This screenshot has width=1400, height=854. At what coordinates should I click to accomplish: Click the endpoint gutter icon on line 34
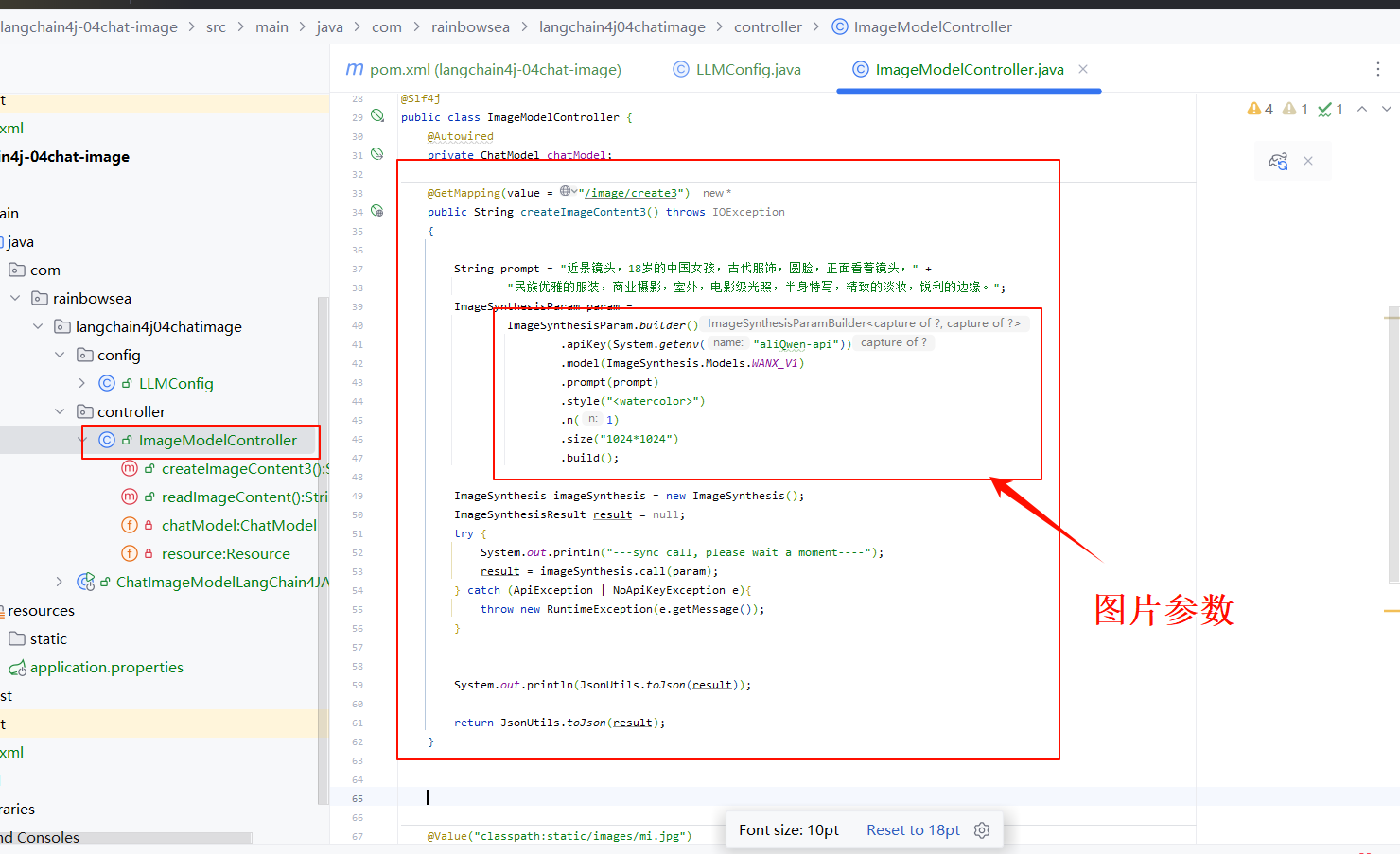coord(377,211)
